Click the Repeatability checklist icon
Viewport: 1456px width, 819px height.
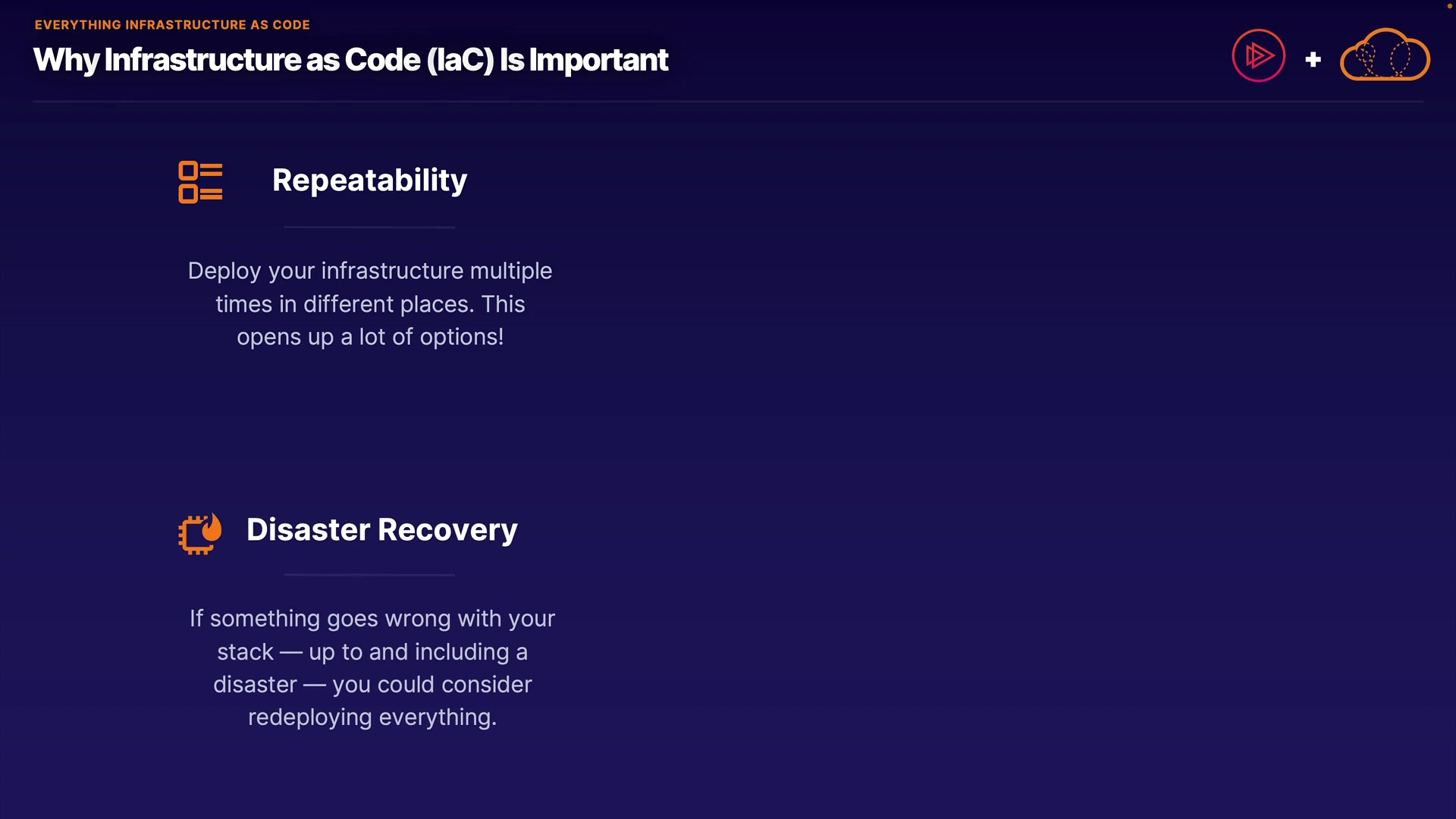click(200, 182)
